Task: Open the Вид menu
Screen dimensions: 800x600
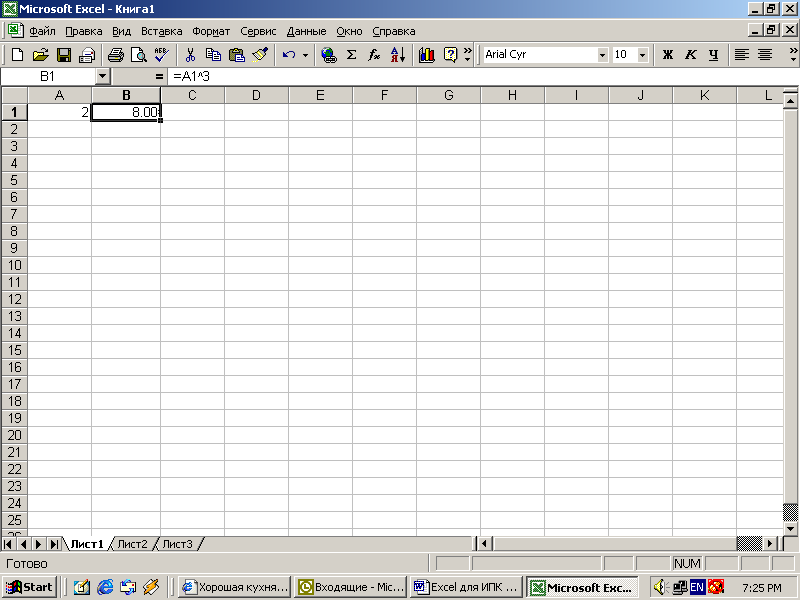Action: [x=121, y=31]
